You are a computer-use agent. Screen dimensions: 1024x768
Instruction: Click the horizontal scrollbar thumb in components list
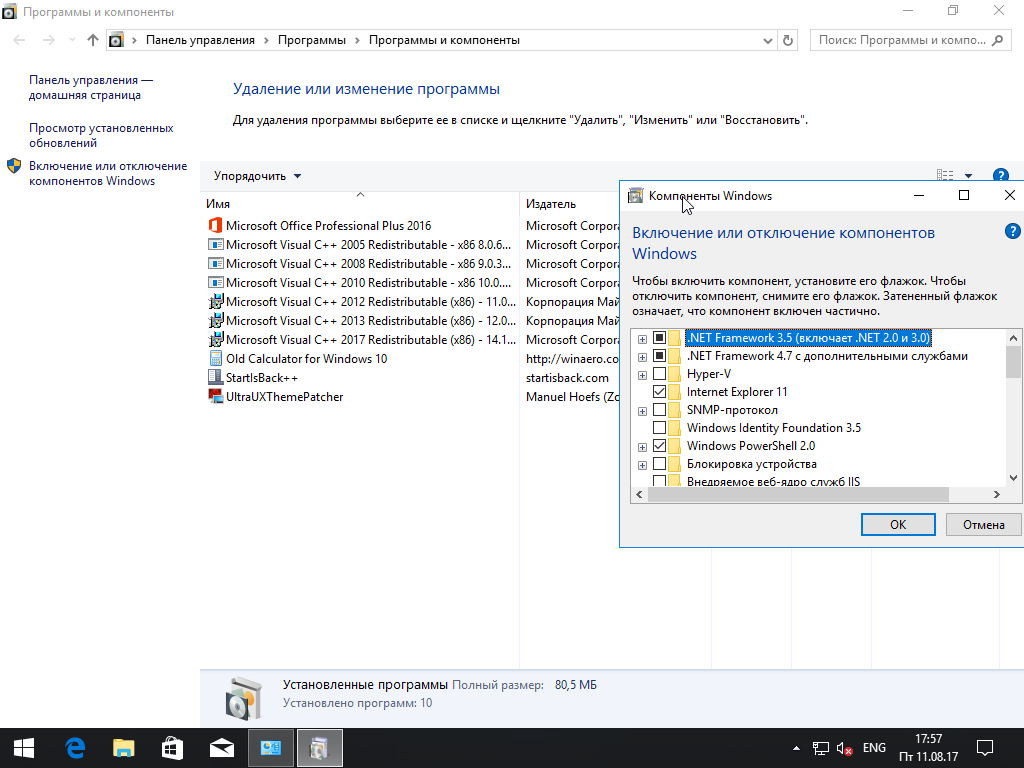coord(798,494)
